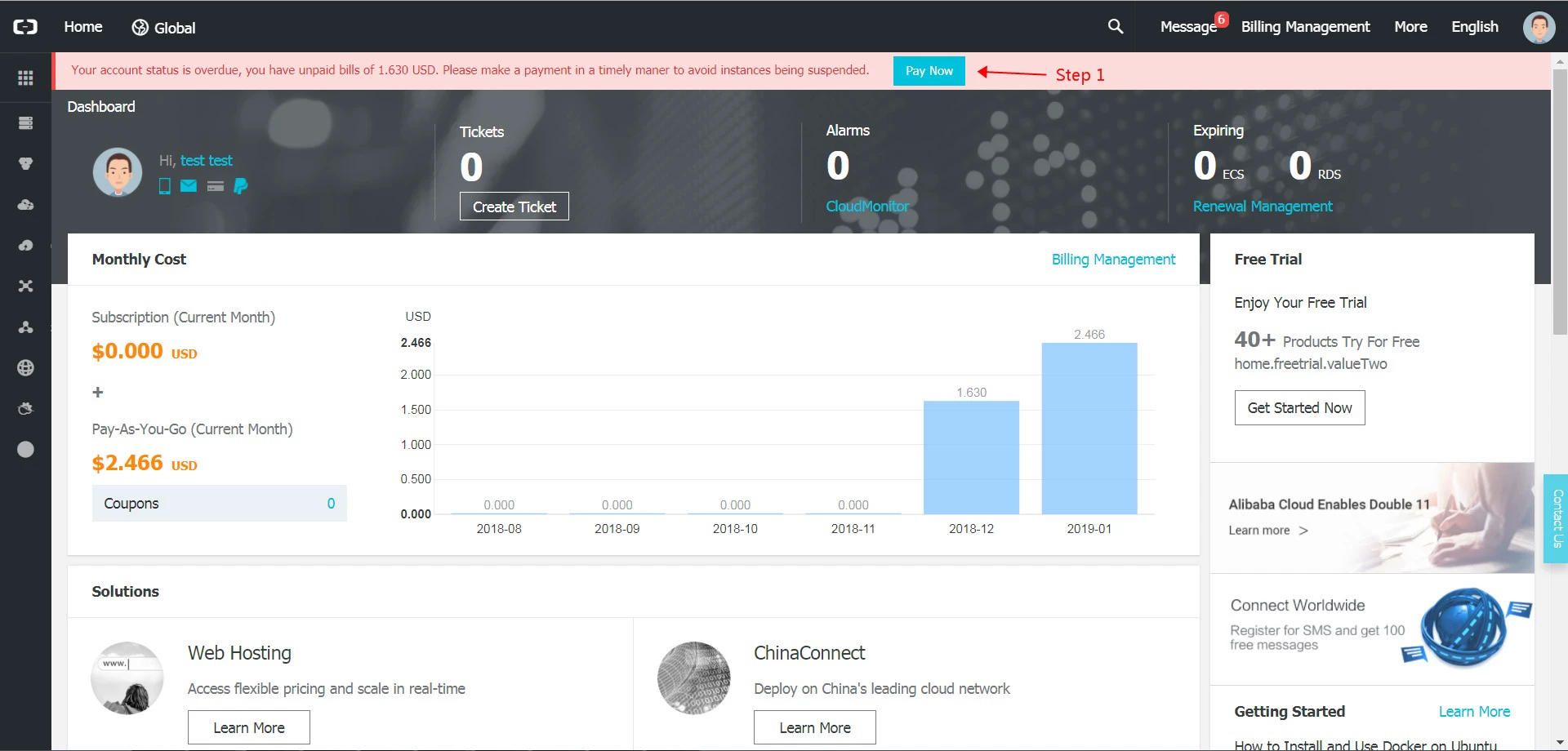
Task: Click the Alibaba Cloud logo icon
Action: pyautogui.click(x=25, y=27)
